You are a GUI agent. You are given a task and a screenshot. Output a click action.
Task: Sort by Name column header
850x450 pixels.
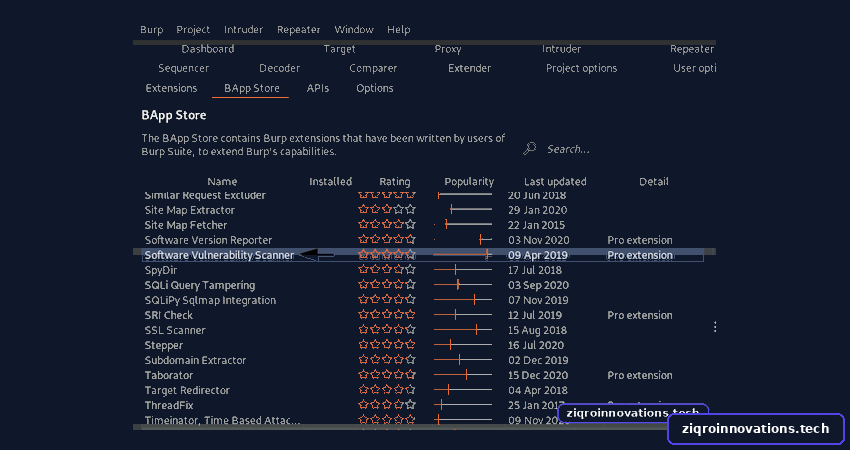[x=222, y=182]
